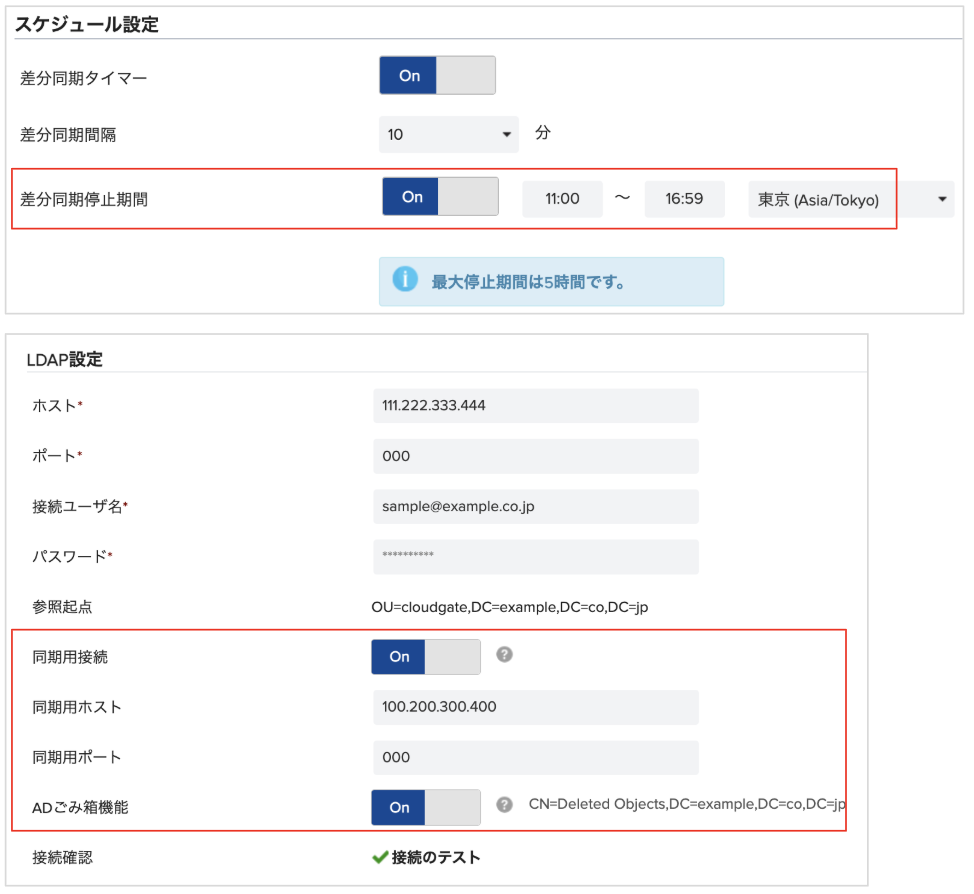Click the 16:59 stop period end time
974x894 pixels.
point(685,199)
